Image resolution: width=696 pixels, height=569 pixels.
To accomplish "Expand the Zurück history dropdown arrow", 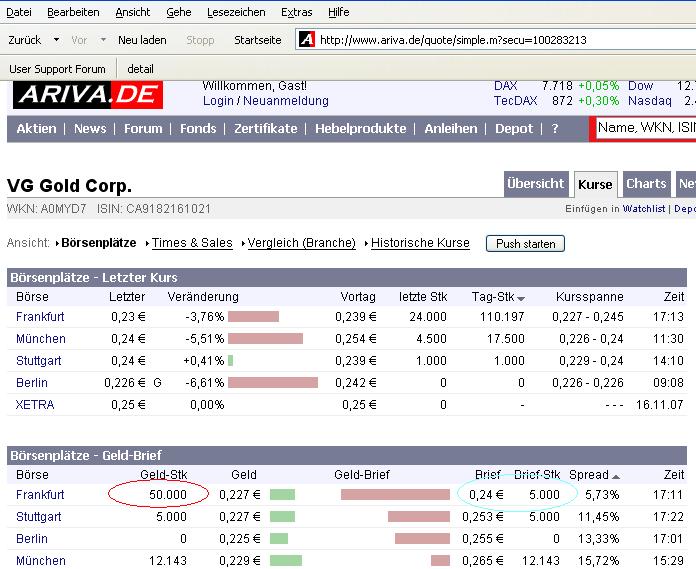I will pyautogui.click(x=56, y=40).
